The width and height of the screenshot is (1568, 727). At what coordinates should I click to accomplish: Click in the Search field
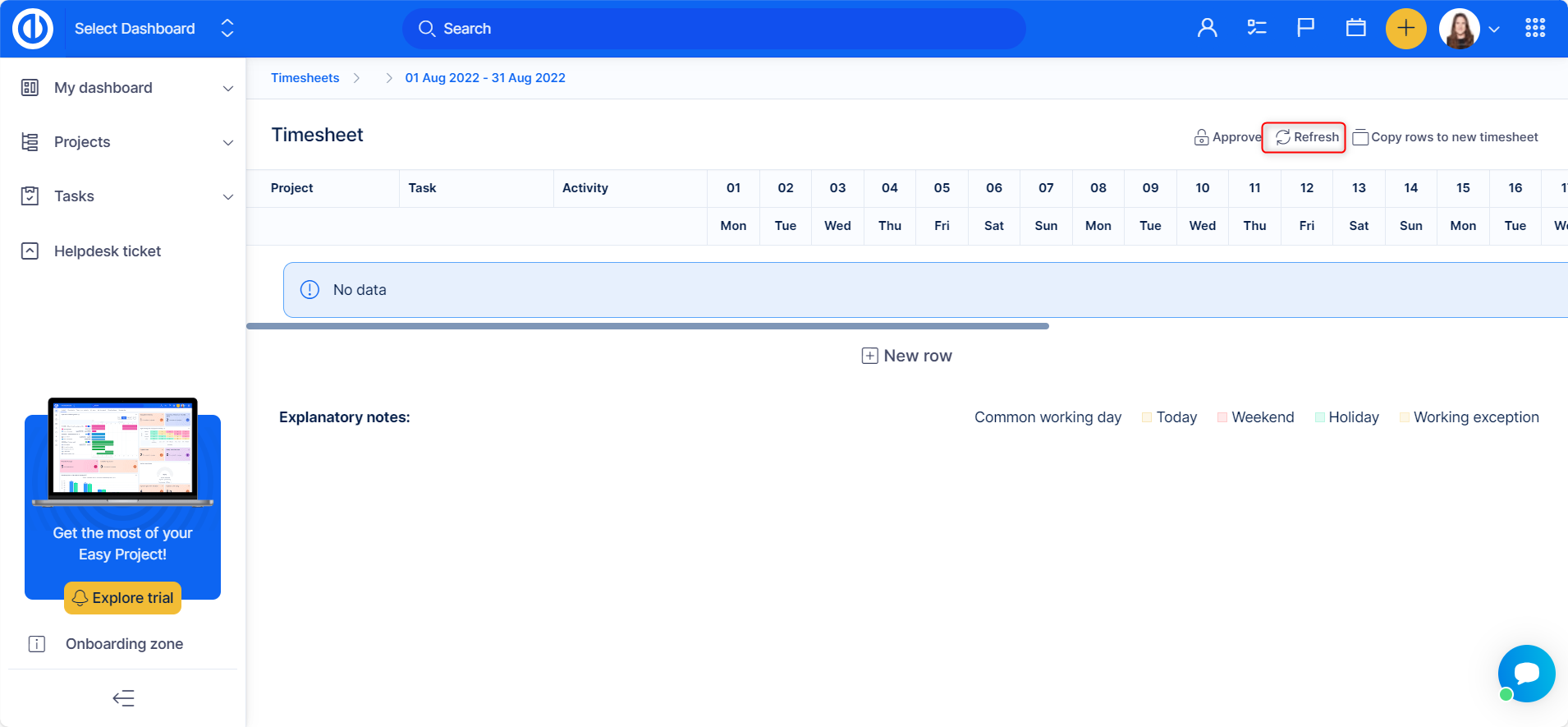pyautogui.click(x=714, y=29)
